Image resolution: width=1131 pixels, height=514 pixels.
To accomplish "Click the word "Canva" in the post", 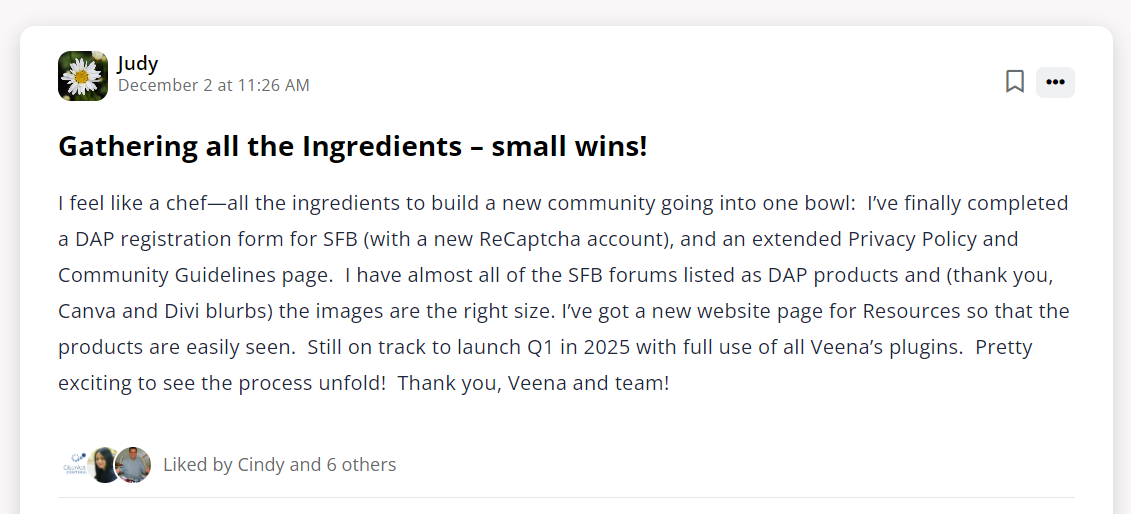I will pos(87,311).
